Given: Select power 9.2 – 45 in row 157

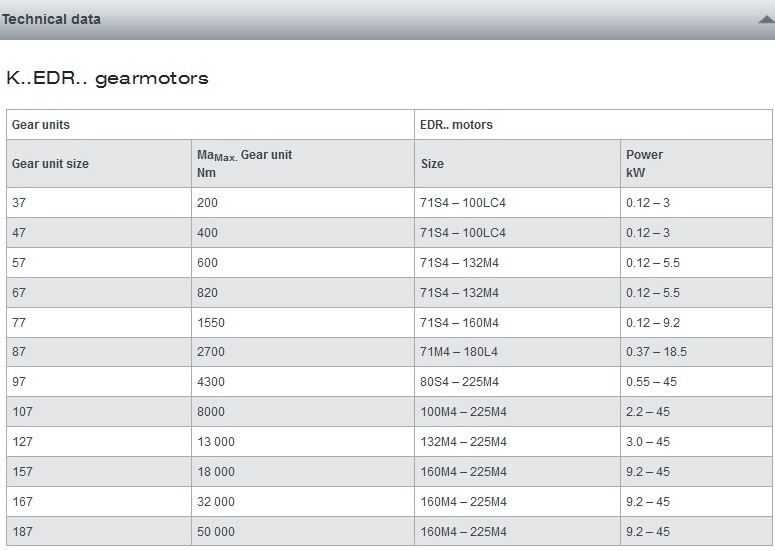Looking at the screenshot, I should [696, 471].
